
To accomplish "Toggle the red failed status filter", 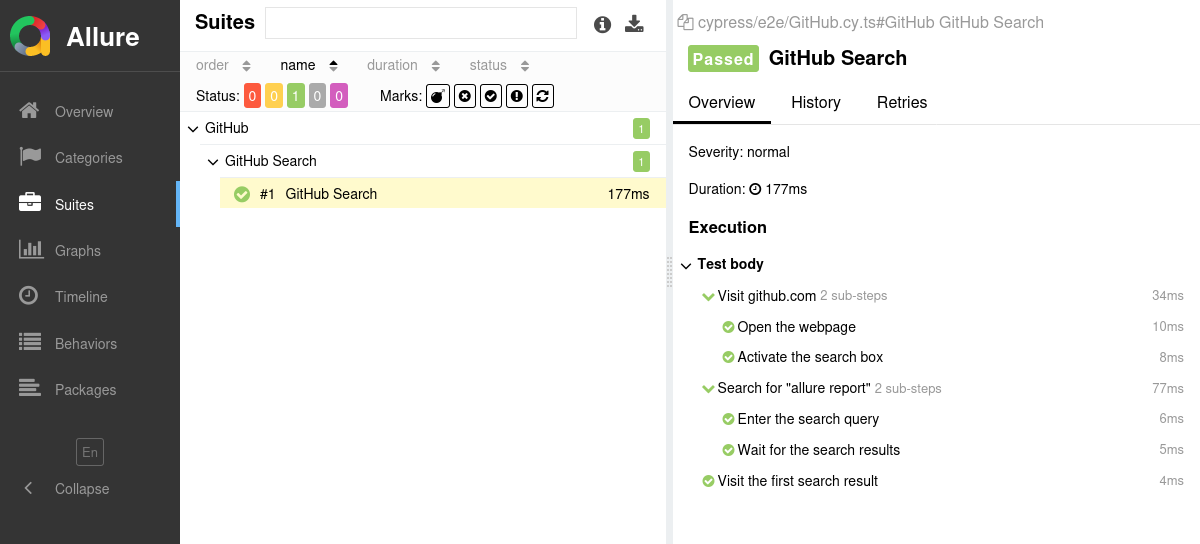I will pos(252,96).
